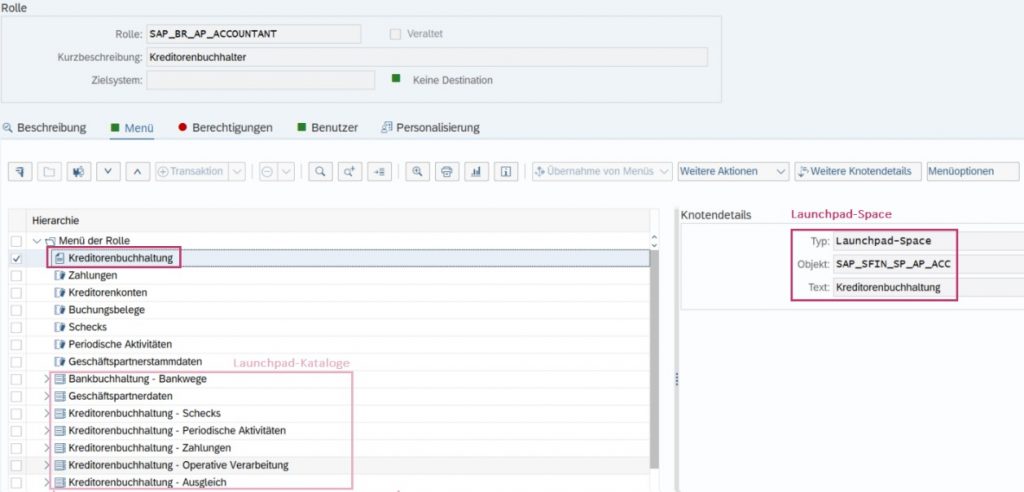This screenshot has width=1024, height=492.
Task: Click the print icon in menu toolbar
Action: click(x=447, y=172)
